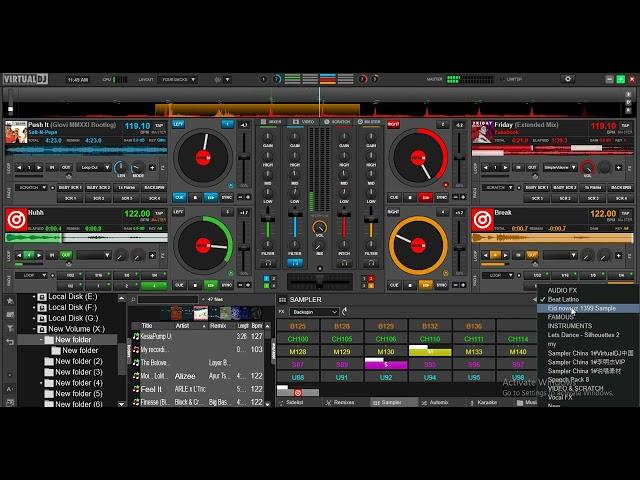640x480 pixels.
Task: Click the grey vinyl mode knob on the Friday deck
Action: coord(604,168)
